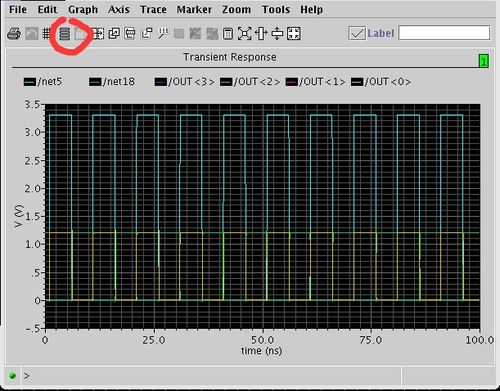This screenshot has height=391, width=500.
Task: Open the Graph menu
Action: click(83, 10)
